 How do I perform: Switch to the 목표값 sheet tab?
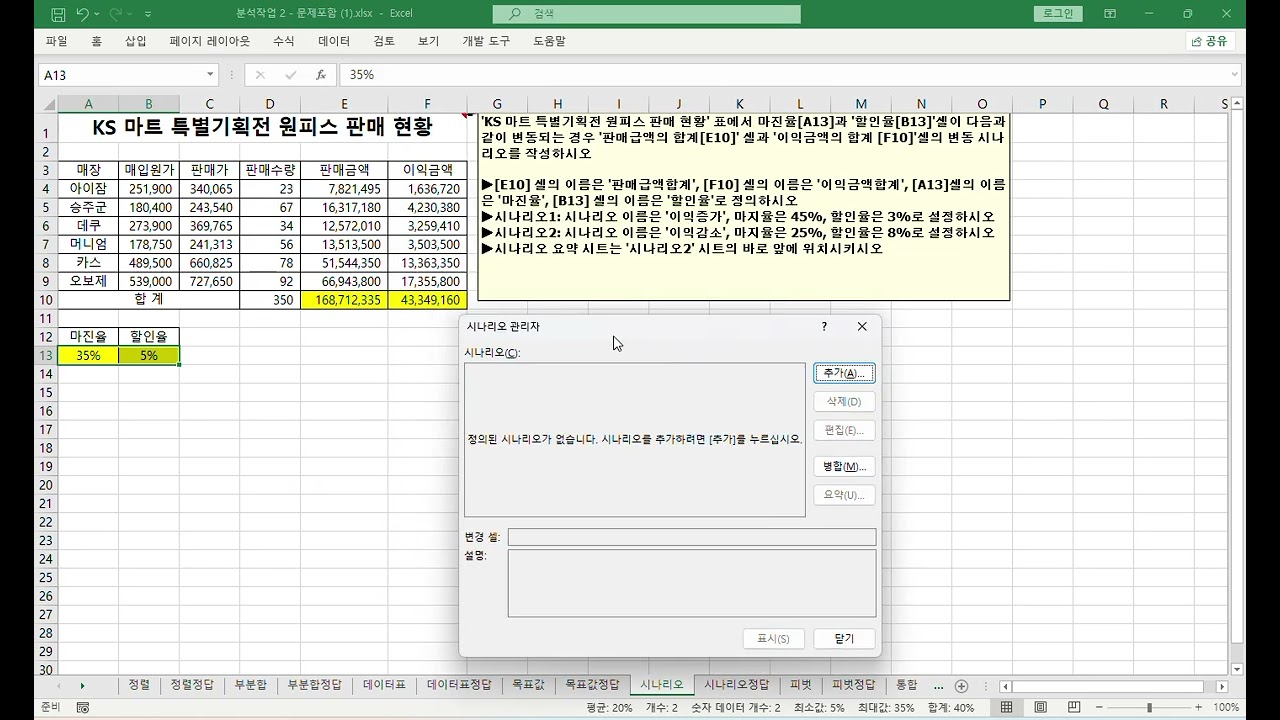tap(527, 685)
